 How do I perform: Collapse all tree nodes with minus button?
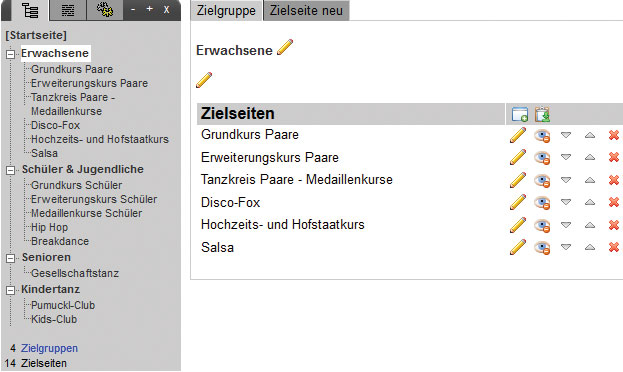[133, 10]
